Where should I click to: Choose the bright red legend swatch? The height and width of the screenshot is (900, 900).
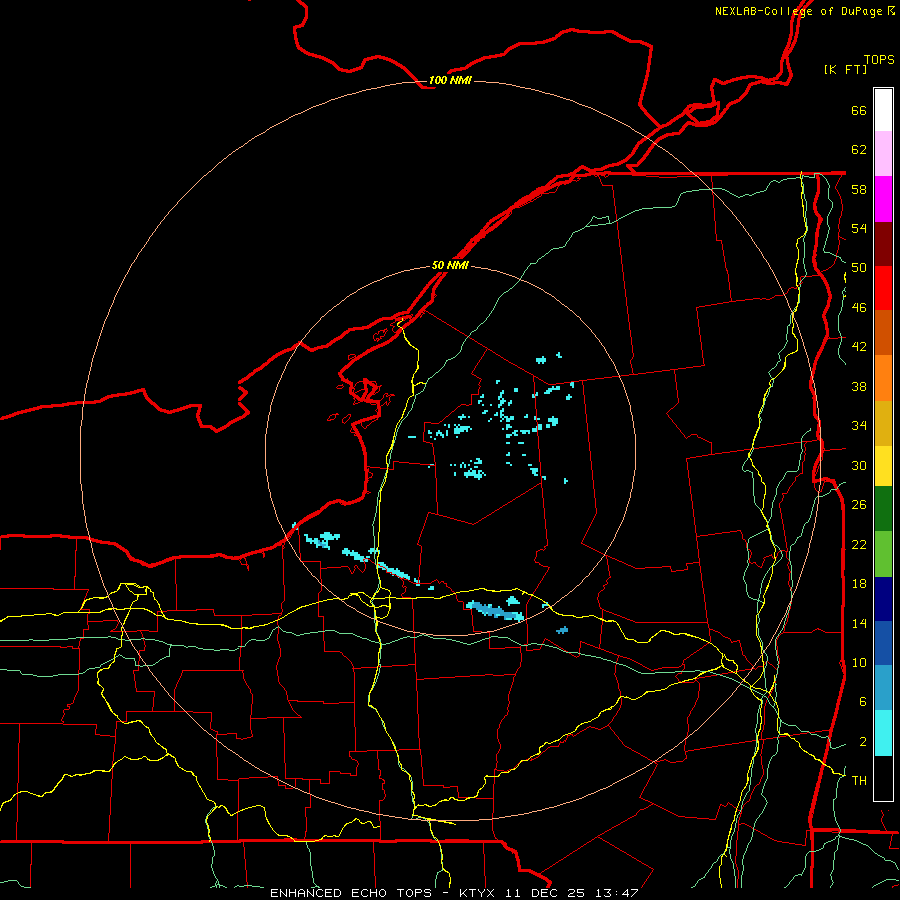[883, 288]
